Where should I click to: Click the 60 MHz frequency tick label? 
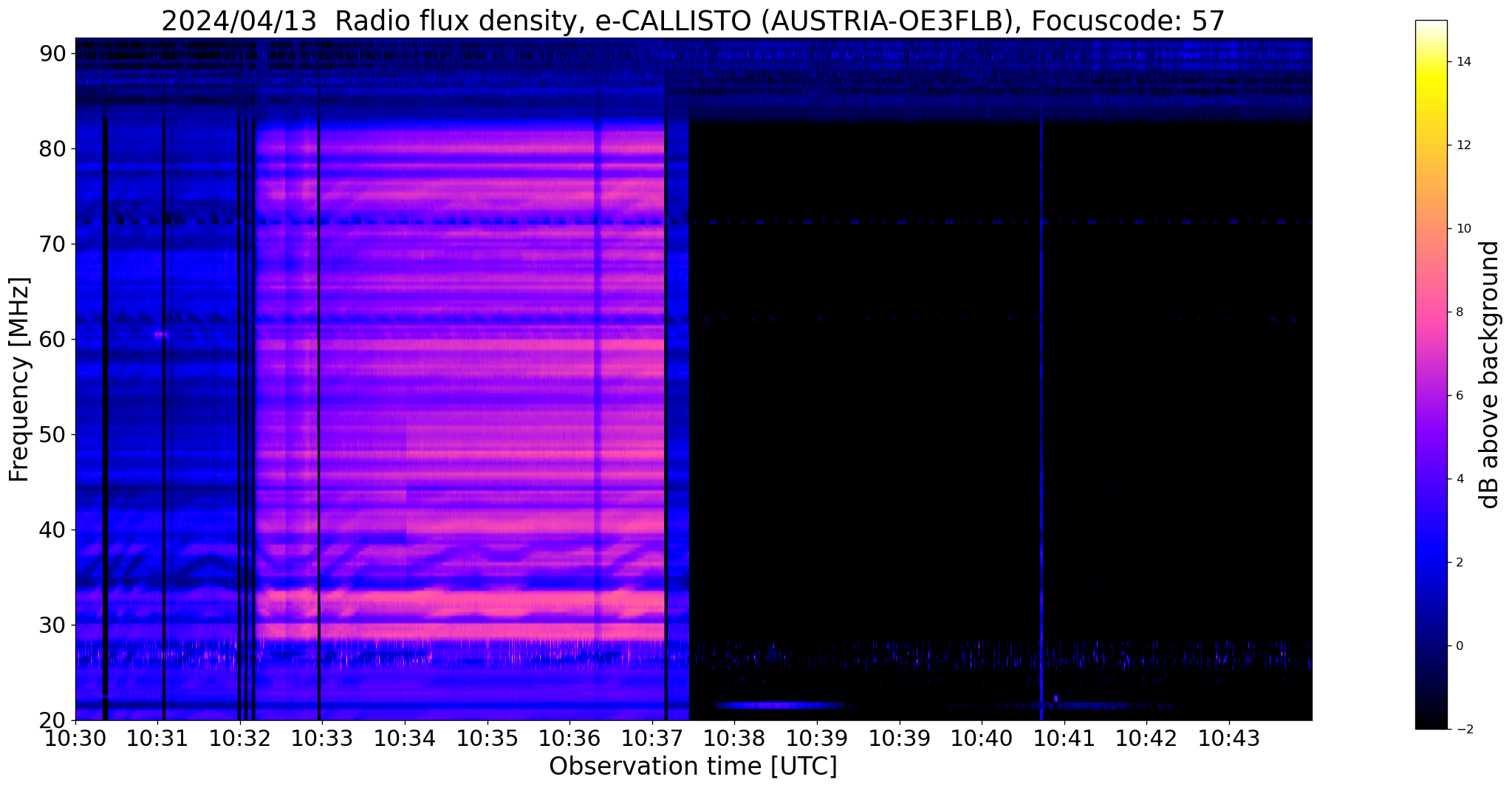pyautogui.click(x=53, y=339)
